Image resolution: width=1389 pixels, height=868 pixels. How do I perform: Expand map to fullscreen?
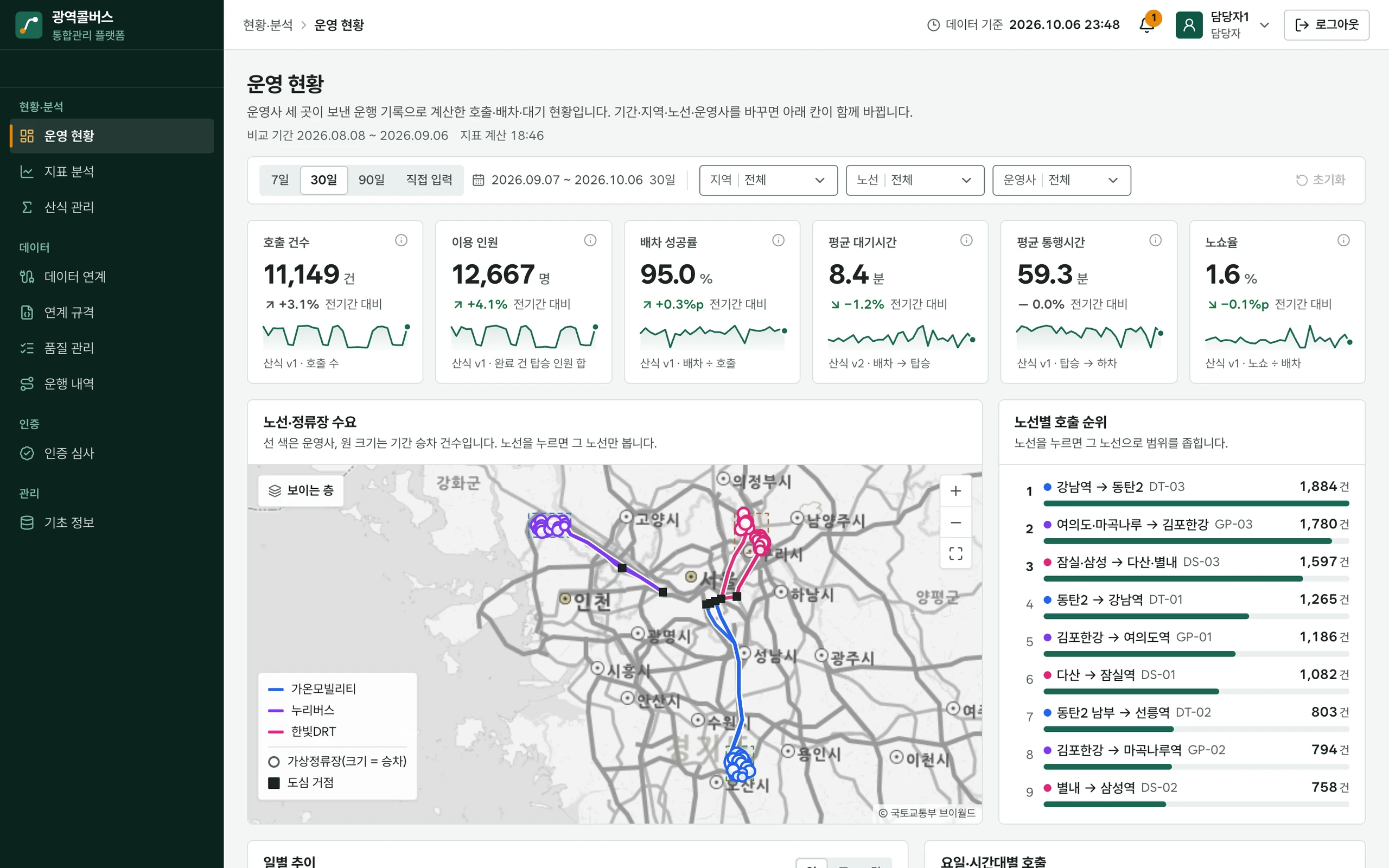[x=955, y=553]
